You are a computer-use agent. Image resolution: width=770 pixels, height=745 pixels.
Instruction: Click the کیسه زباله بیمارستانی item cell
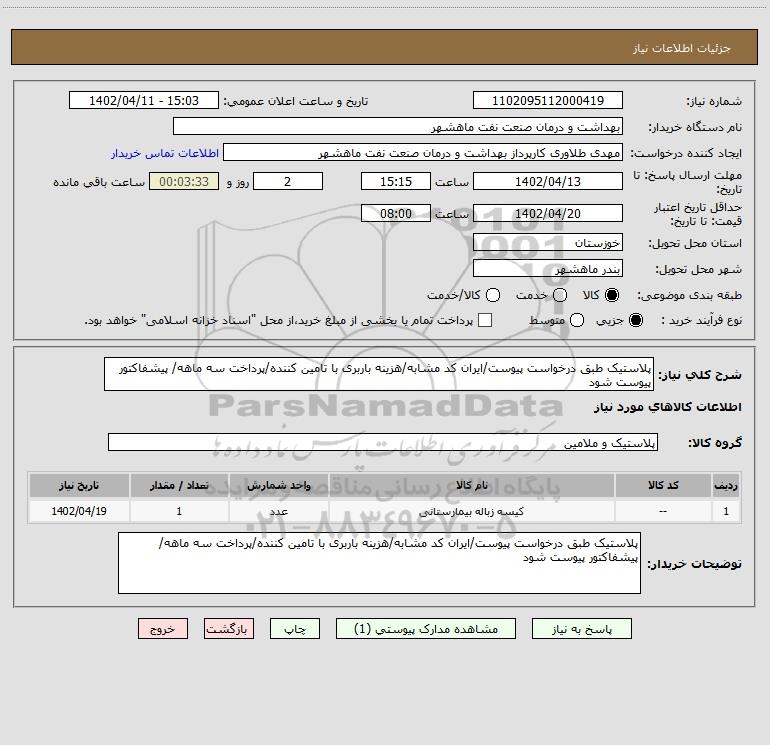pyautogui.click(x=471, y=511)
